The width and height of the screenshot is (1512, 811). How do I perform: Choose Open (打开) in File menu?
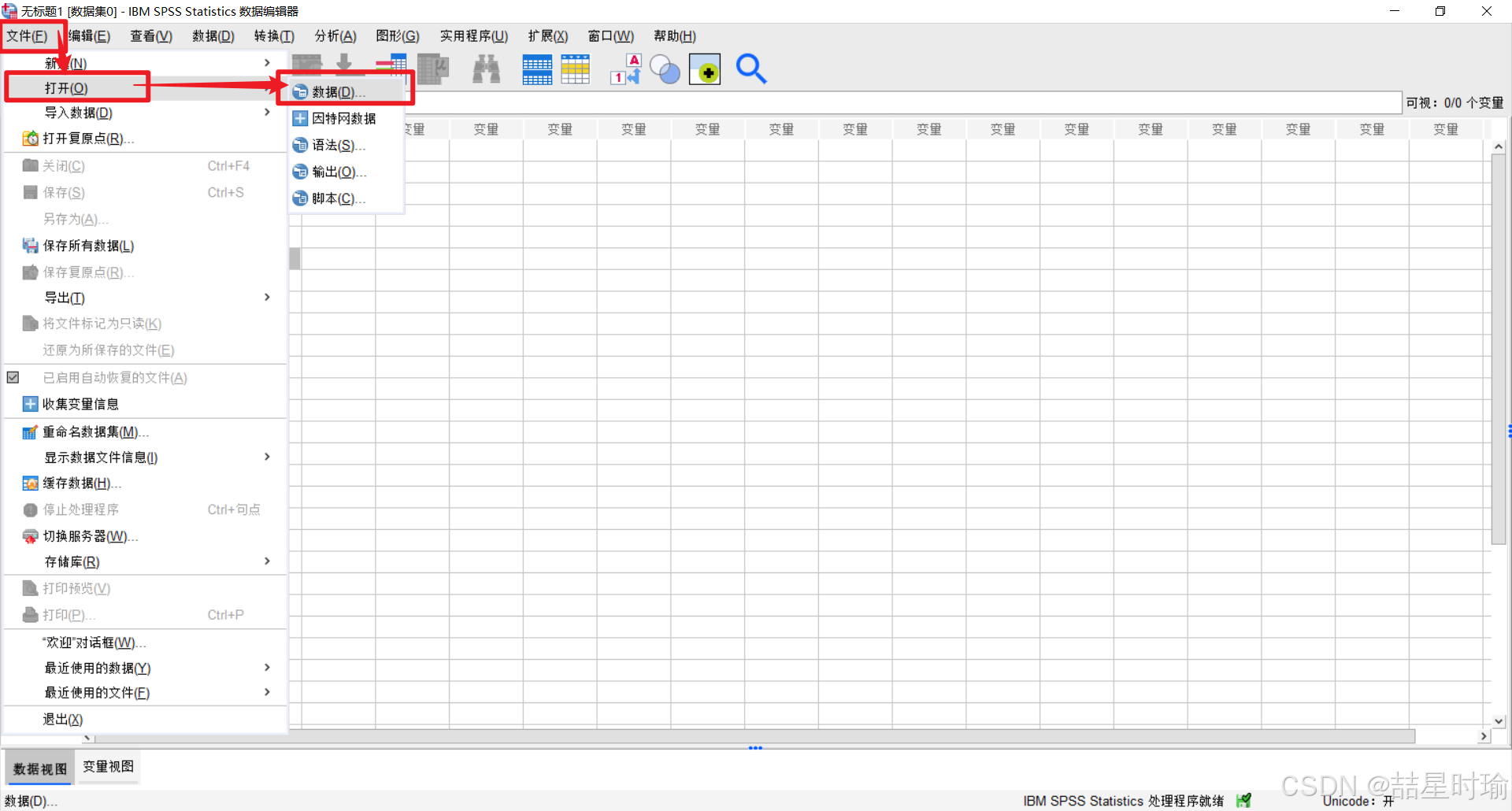pos(146,88)
